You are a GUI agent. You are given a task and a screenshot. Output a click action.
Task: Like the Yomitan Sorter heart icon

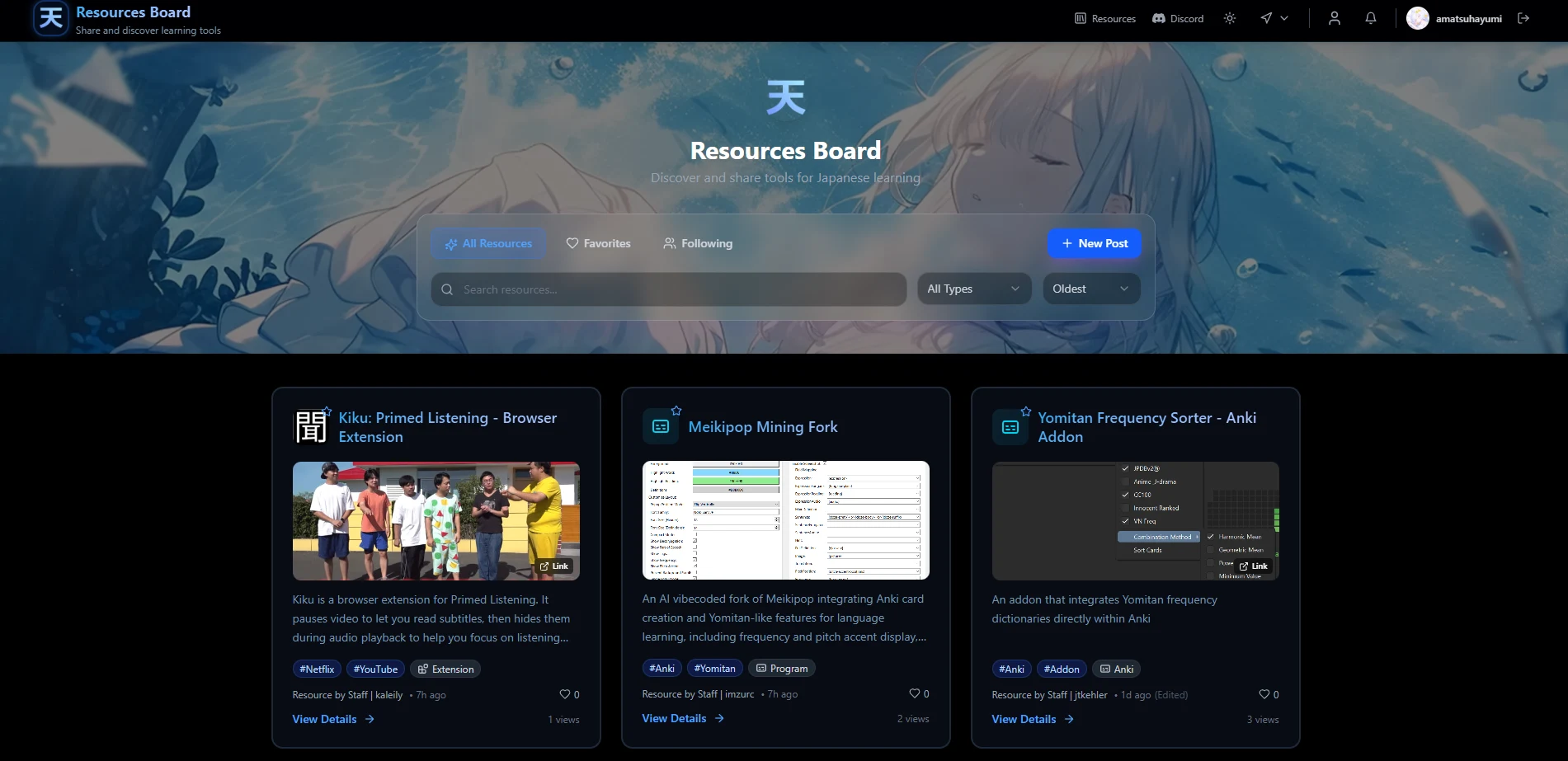coord(1264,694)
